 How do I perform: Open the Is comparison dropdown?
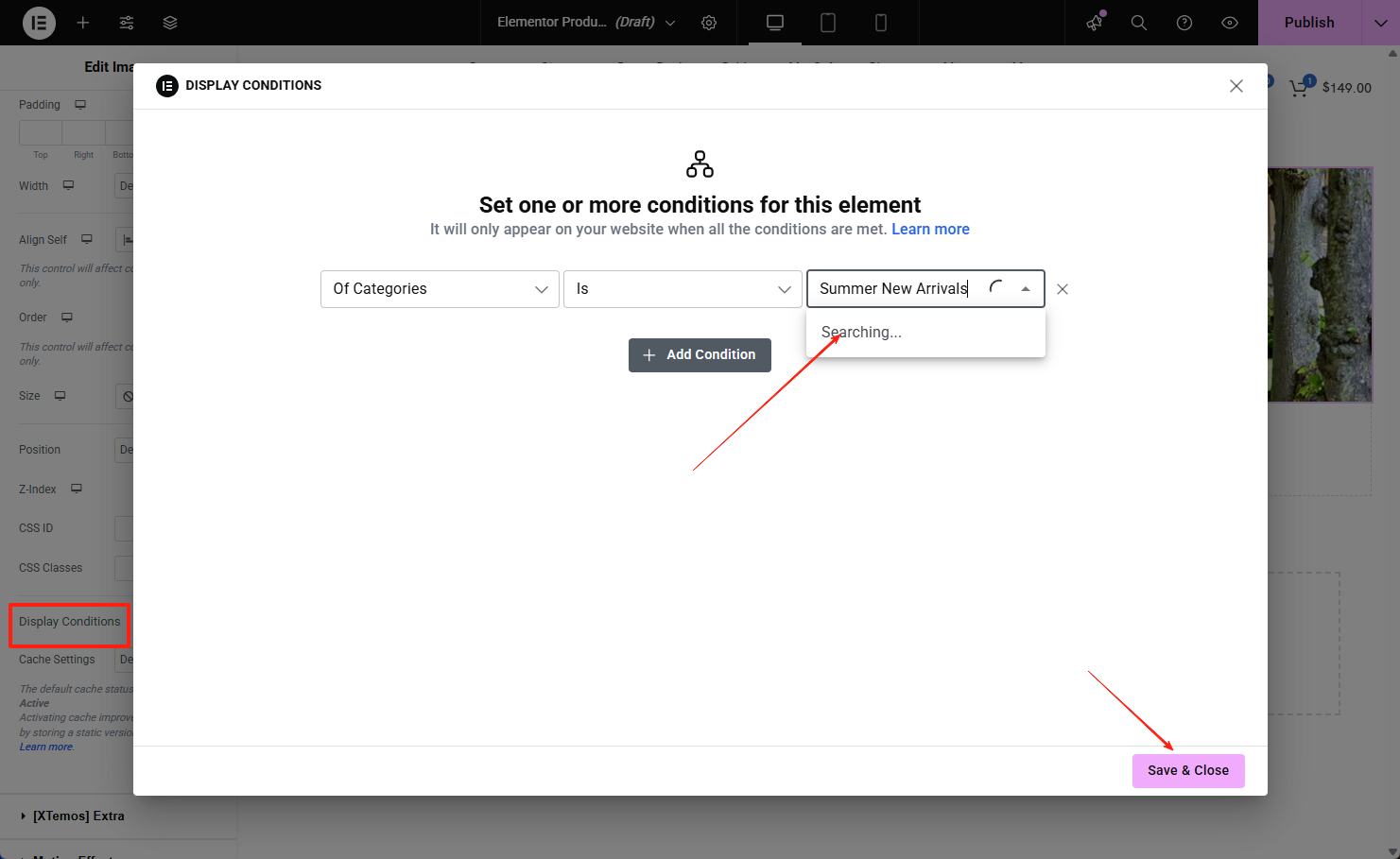click(683, 288)
